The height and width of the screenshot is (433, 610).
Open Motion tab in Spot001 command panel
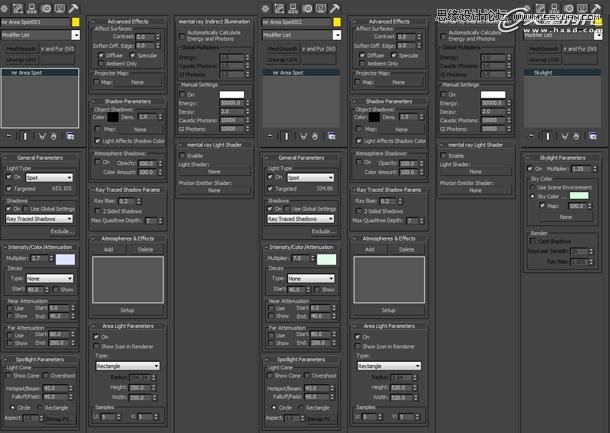pyautogui.click(x=46, y=8)
